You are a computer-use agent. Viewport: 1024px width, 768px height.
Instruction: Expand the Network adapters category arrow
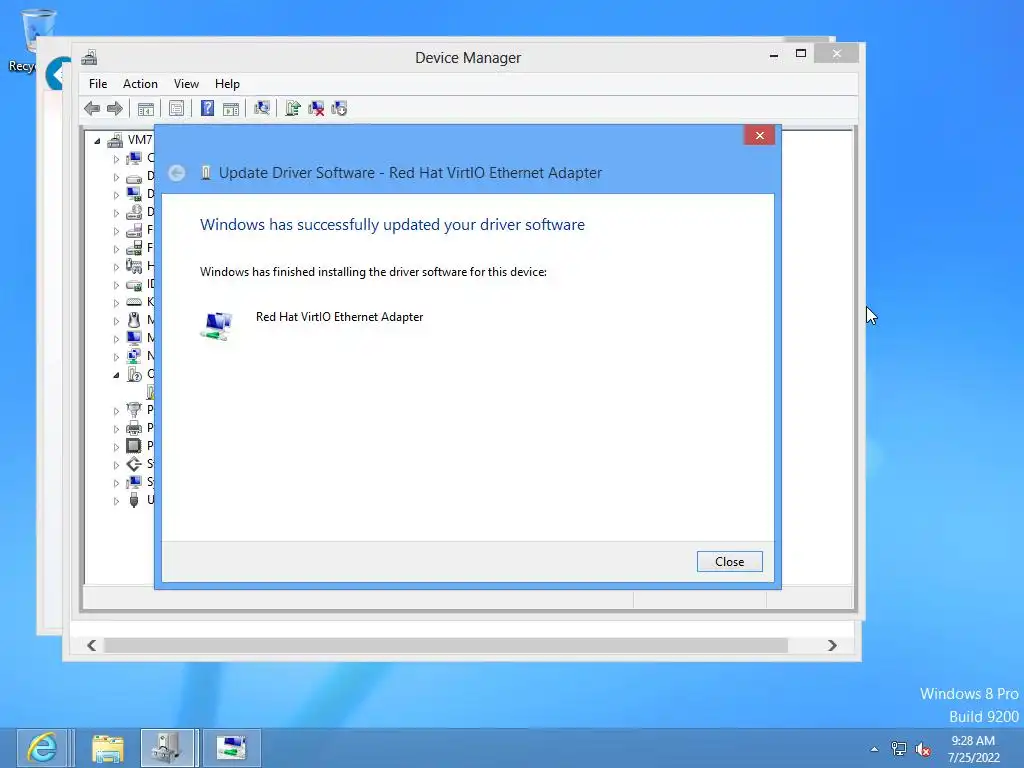point(116,357)
